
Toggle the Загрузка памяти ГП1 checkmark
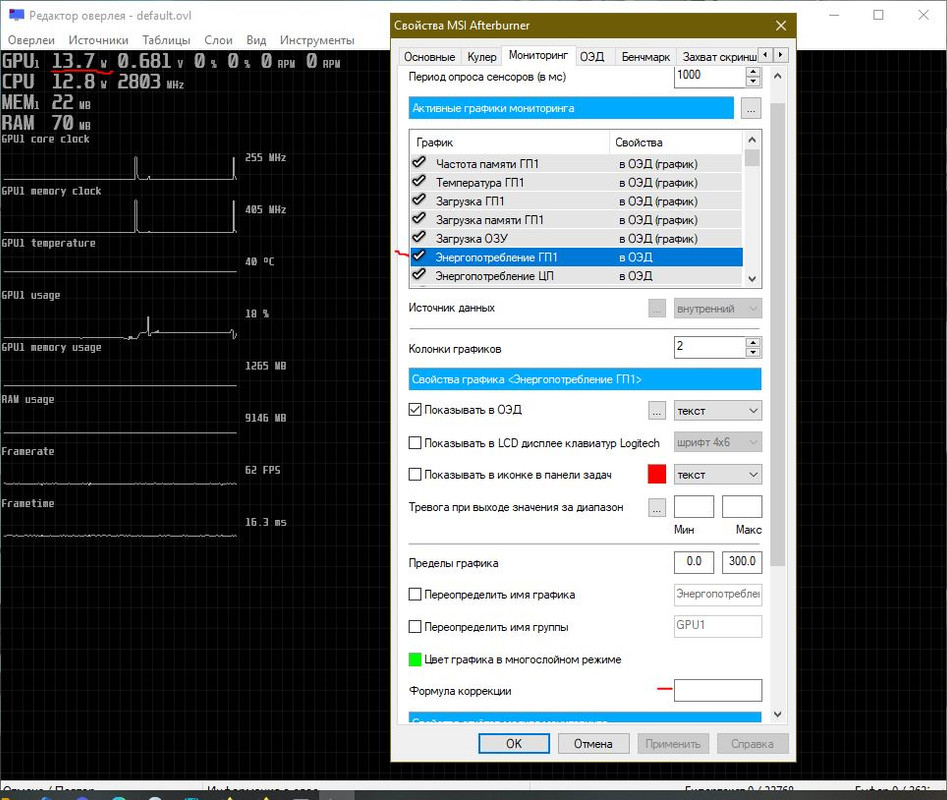[x=419, y=219]
